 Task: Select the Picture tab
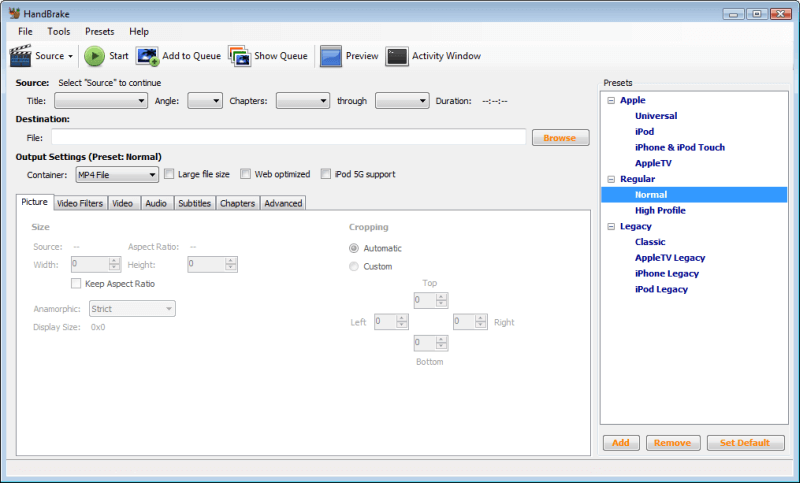pos(34,202)
